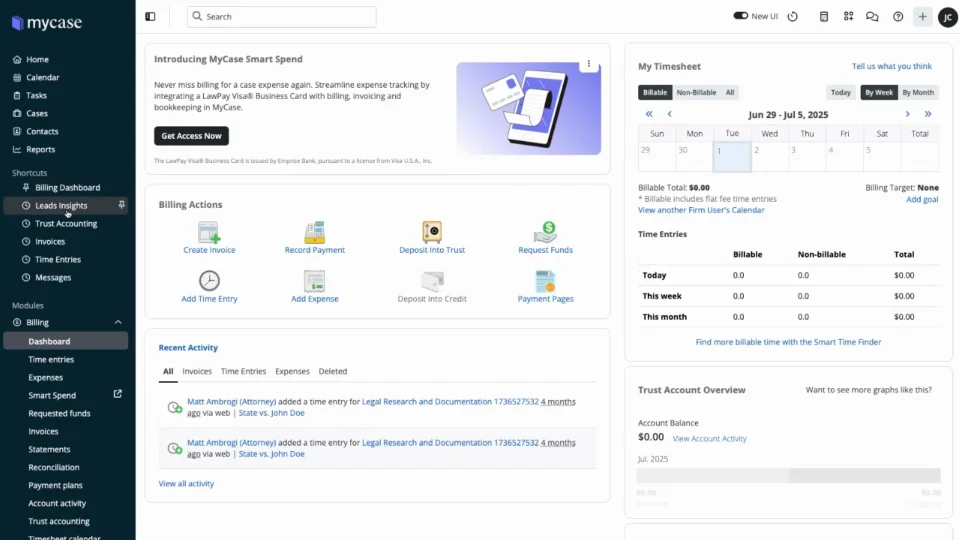Click Tell us what you think link

891,66
